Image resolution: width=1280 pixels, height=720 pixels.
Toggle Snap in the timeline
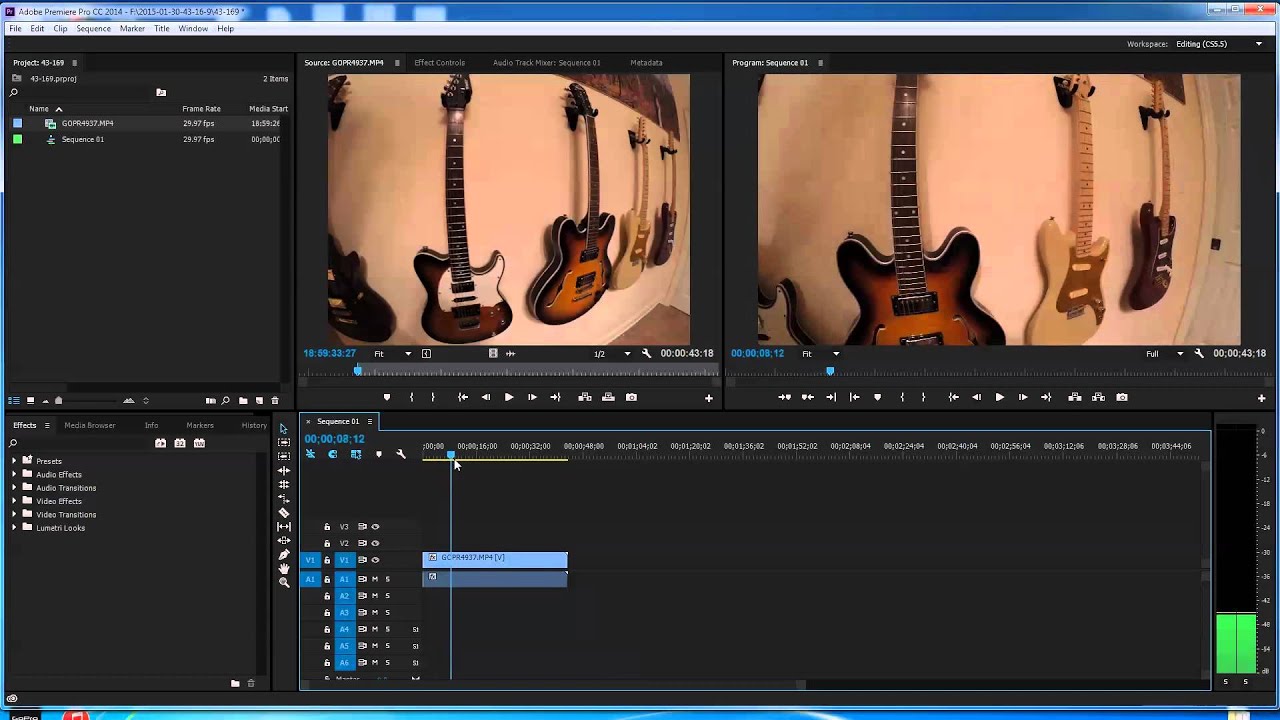coord(333,454)
